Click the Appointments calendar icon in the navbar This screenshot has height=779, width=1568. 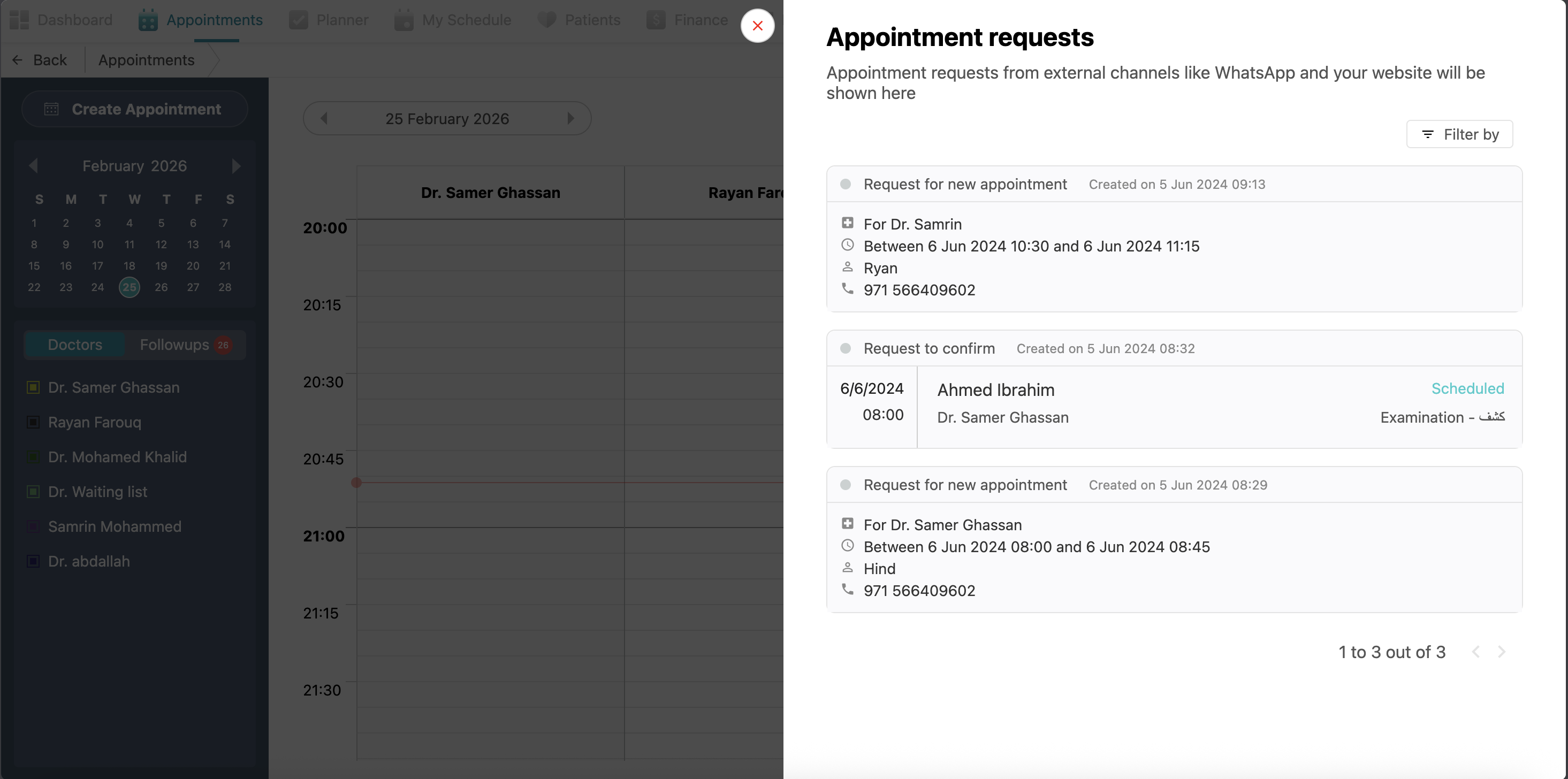(148, 20)
